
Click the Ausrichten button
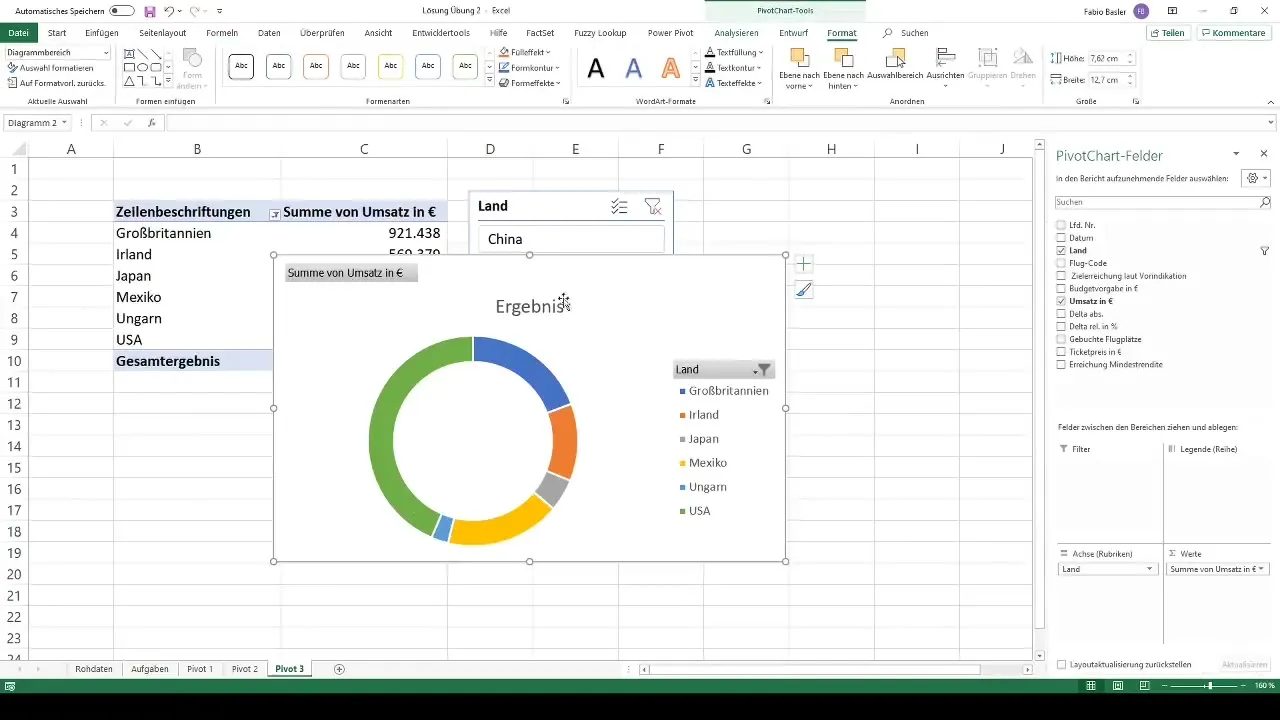click(x=945, y=68)
